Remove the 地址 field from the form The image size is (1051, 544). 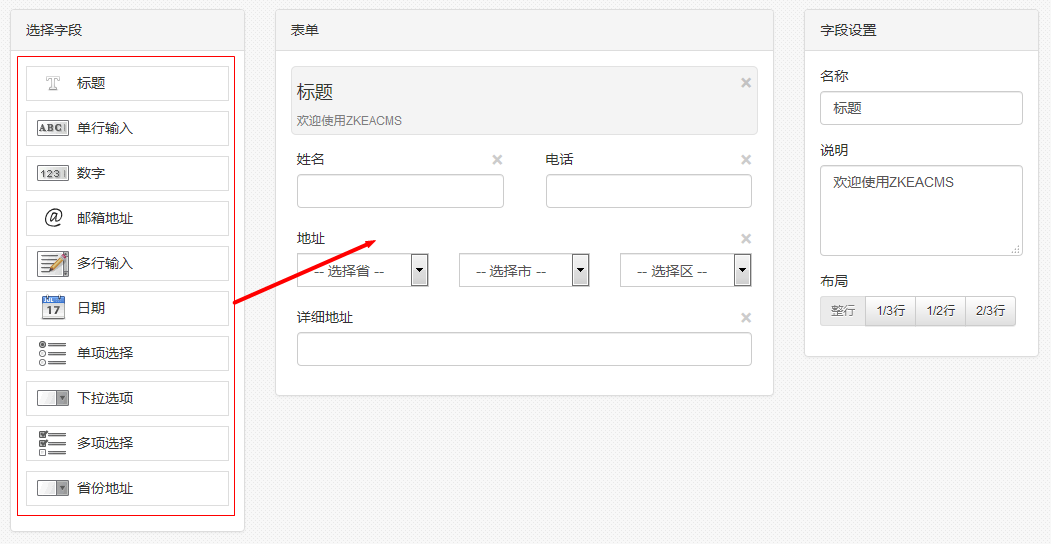(x=746, y=239)
